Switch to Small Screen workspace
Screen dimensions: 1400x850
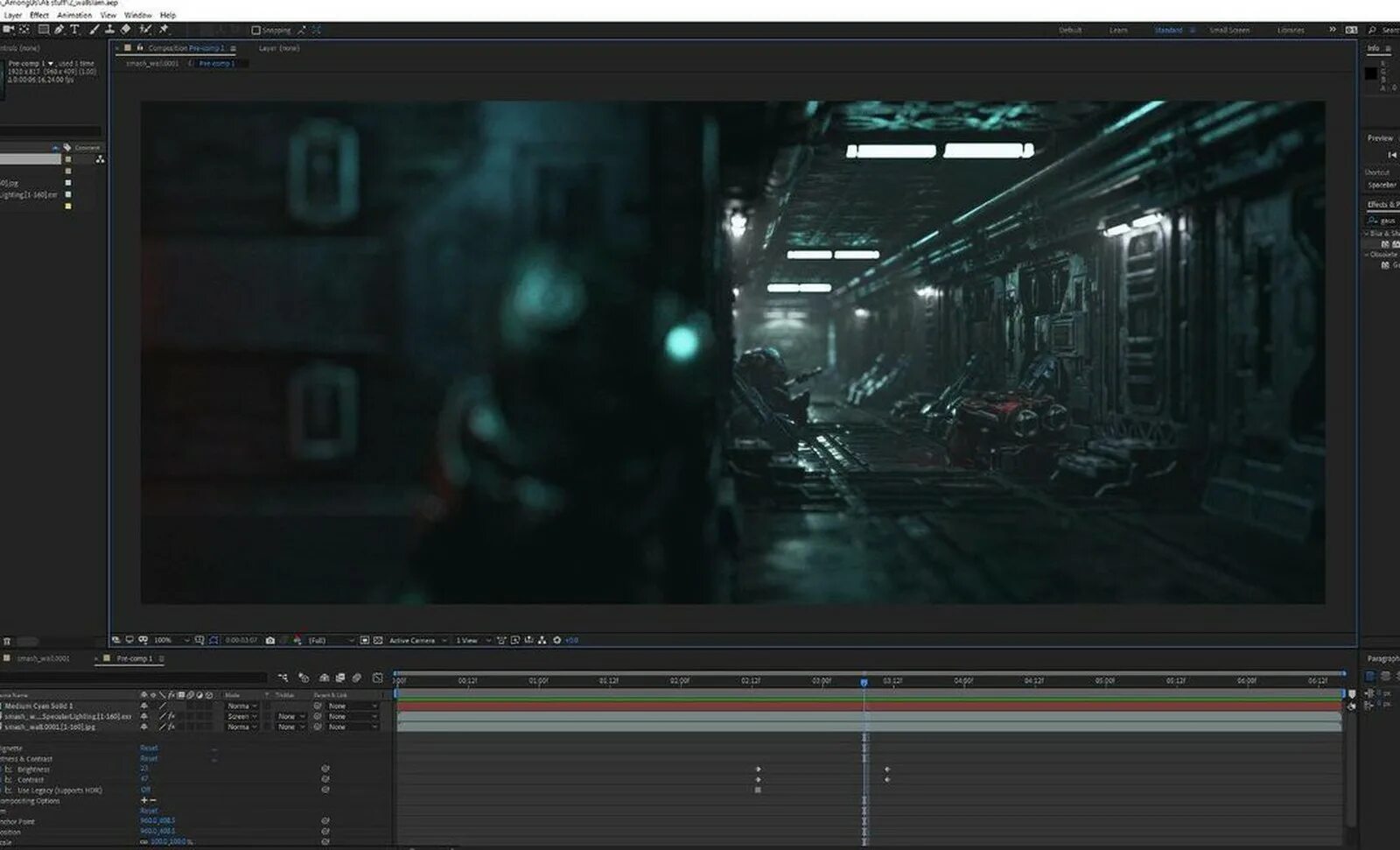click(x=1229, y=30)
